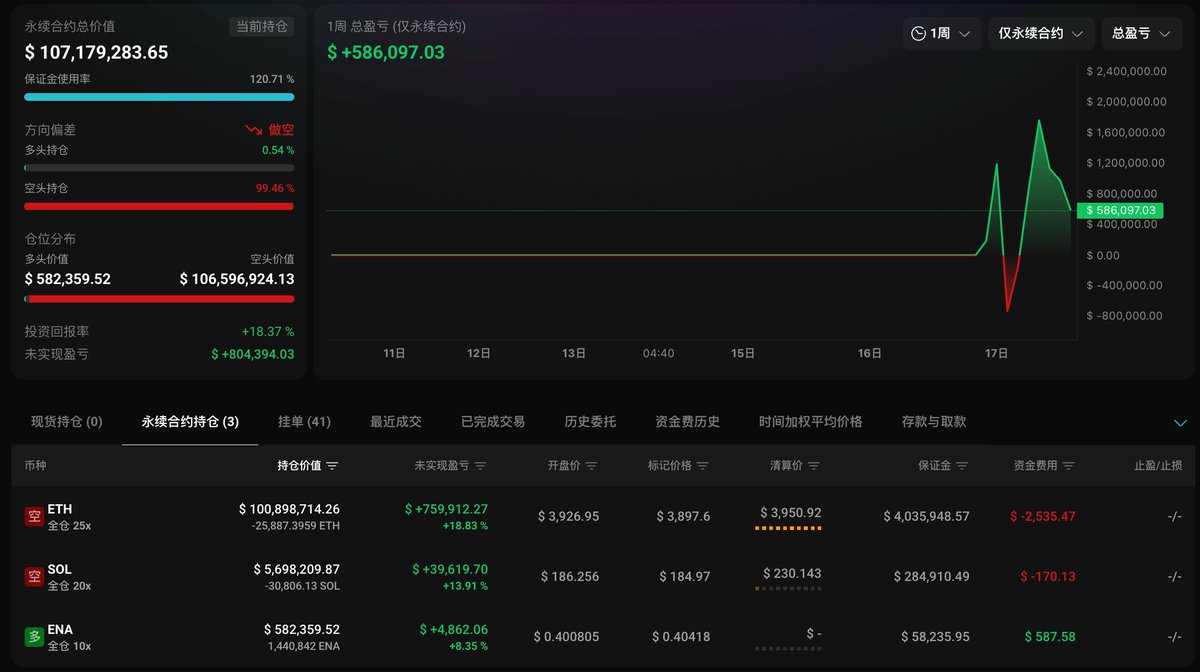Sort by 开盘价 column icon
Viewport: 1200px width, 672px height.
pyautogui.click(x=592, y=466)
